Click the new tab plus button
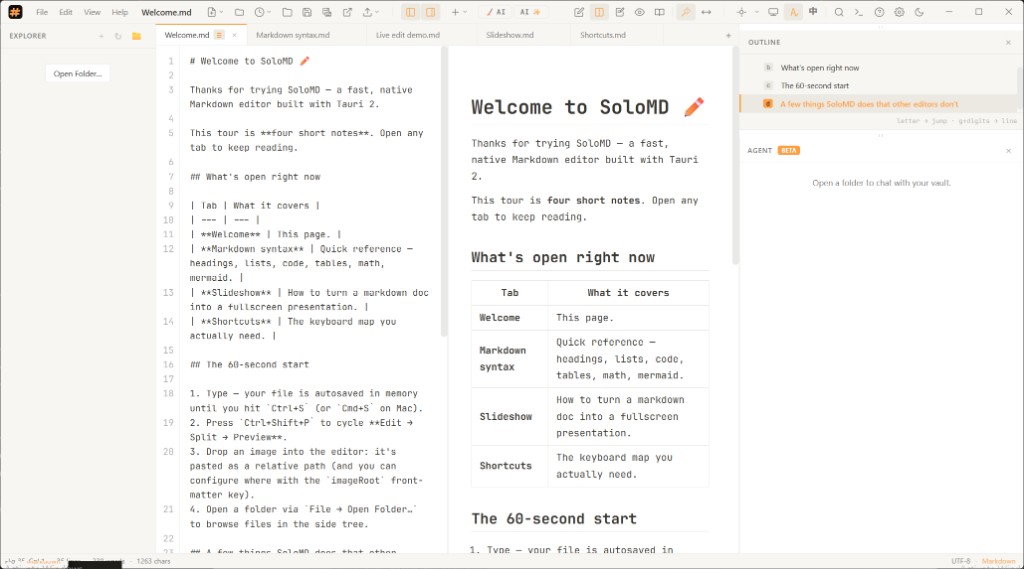The image size is (1024, 569). 728,35
